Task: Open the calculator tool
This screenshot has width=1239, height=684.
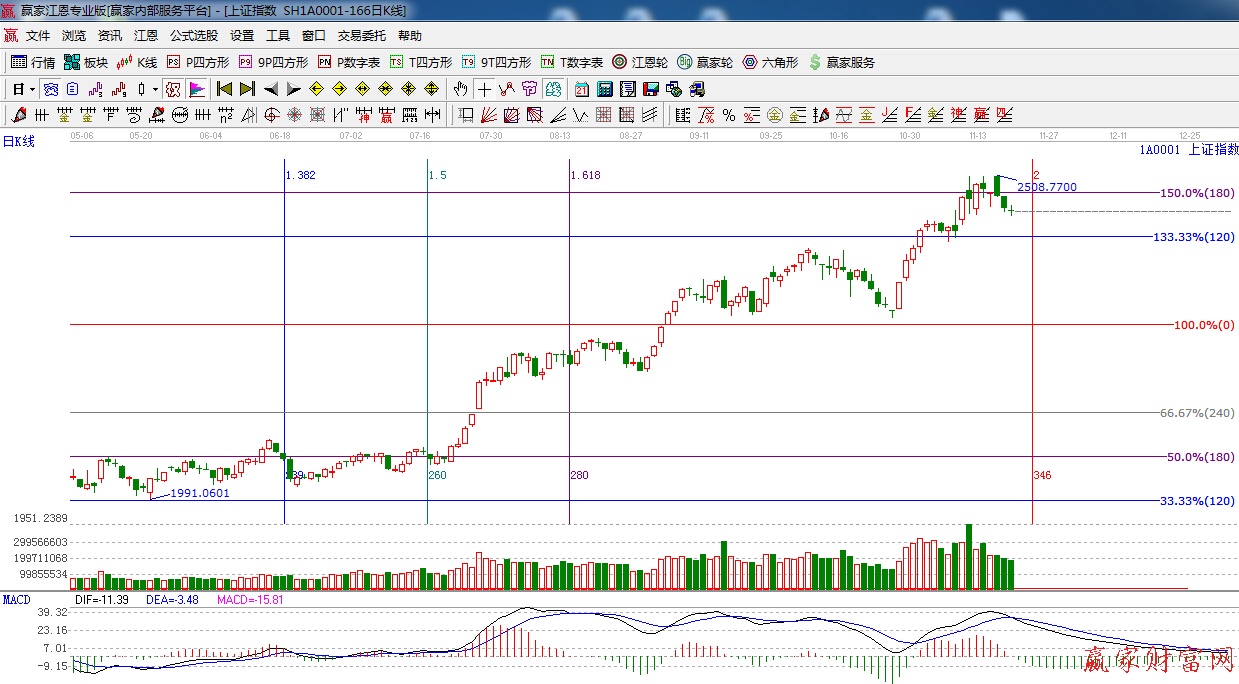Action: (604, 89)
